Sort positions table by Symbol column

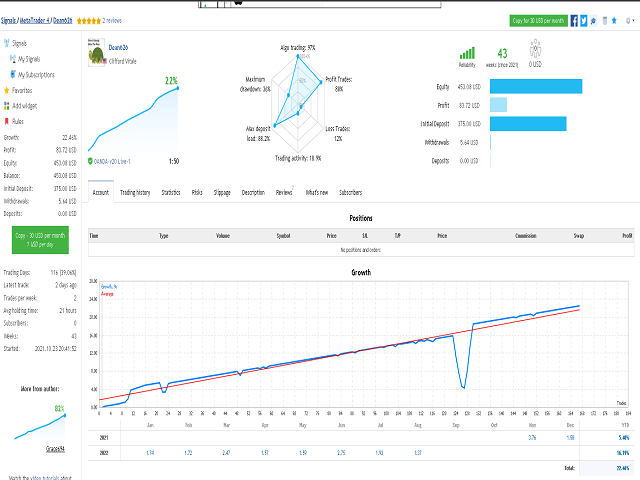click(283, 236)
